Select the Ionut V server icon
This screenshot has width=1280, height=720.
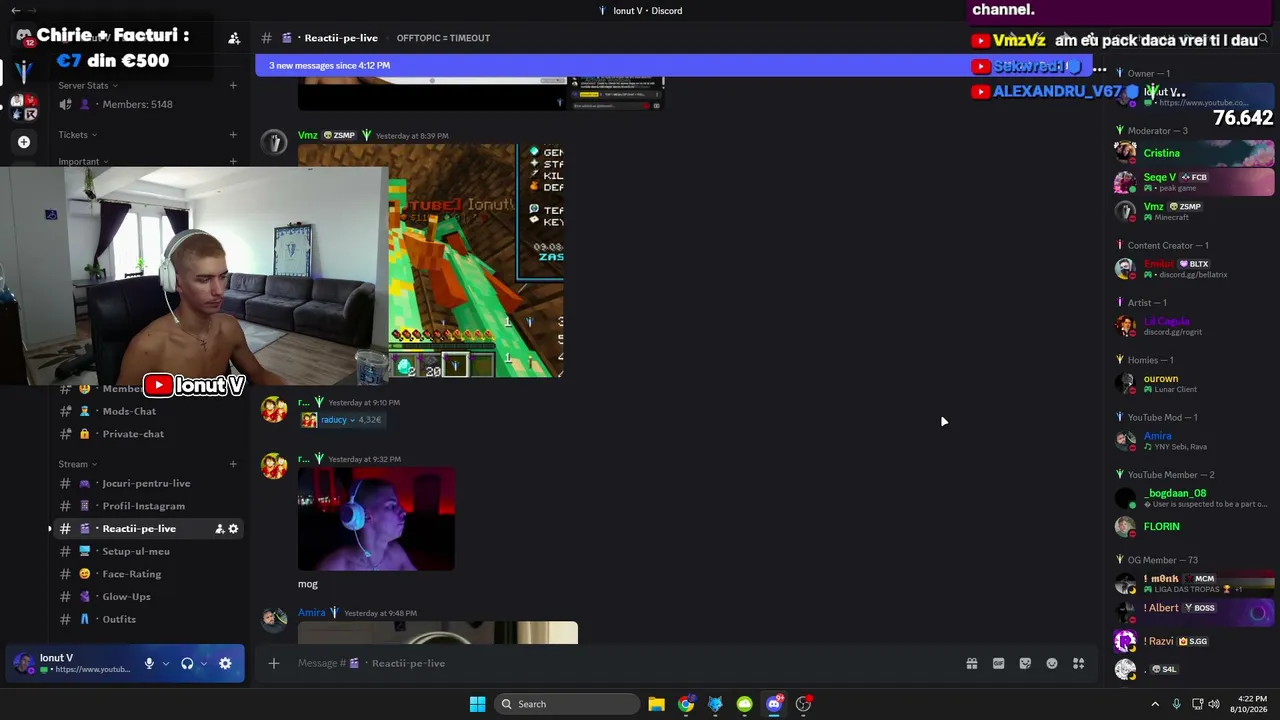24,72
